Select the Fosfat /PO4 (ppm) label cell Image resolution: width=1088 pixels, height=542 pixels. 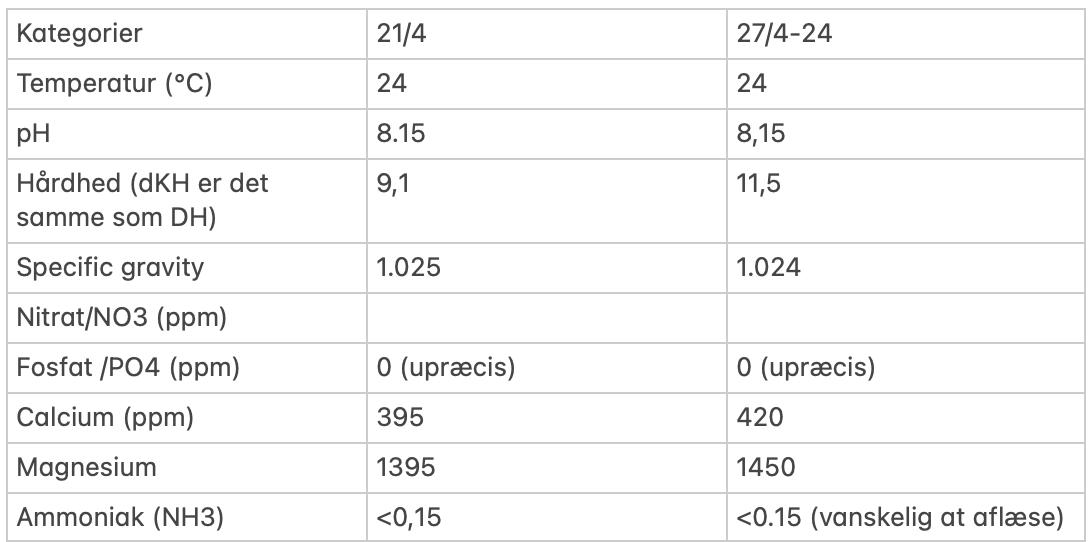pyautogui.click(x=128, y=367)
